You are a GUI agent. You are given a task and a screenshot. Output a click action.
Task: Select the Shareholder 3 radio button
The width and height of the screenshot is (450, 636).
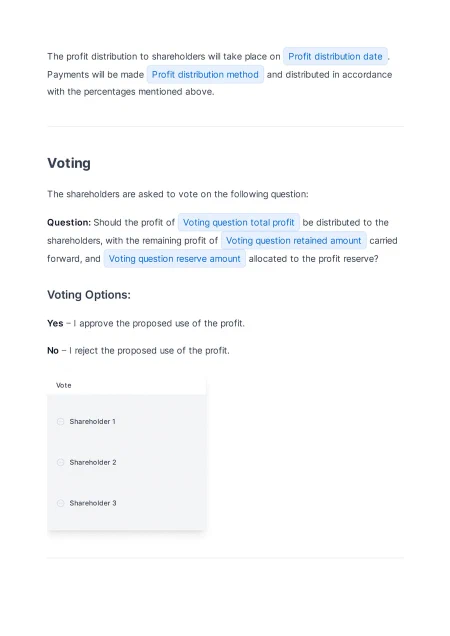[60, 503]
